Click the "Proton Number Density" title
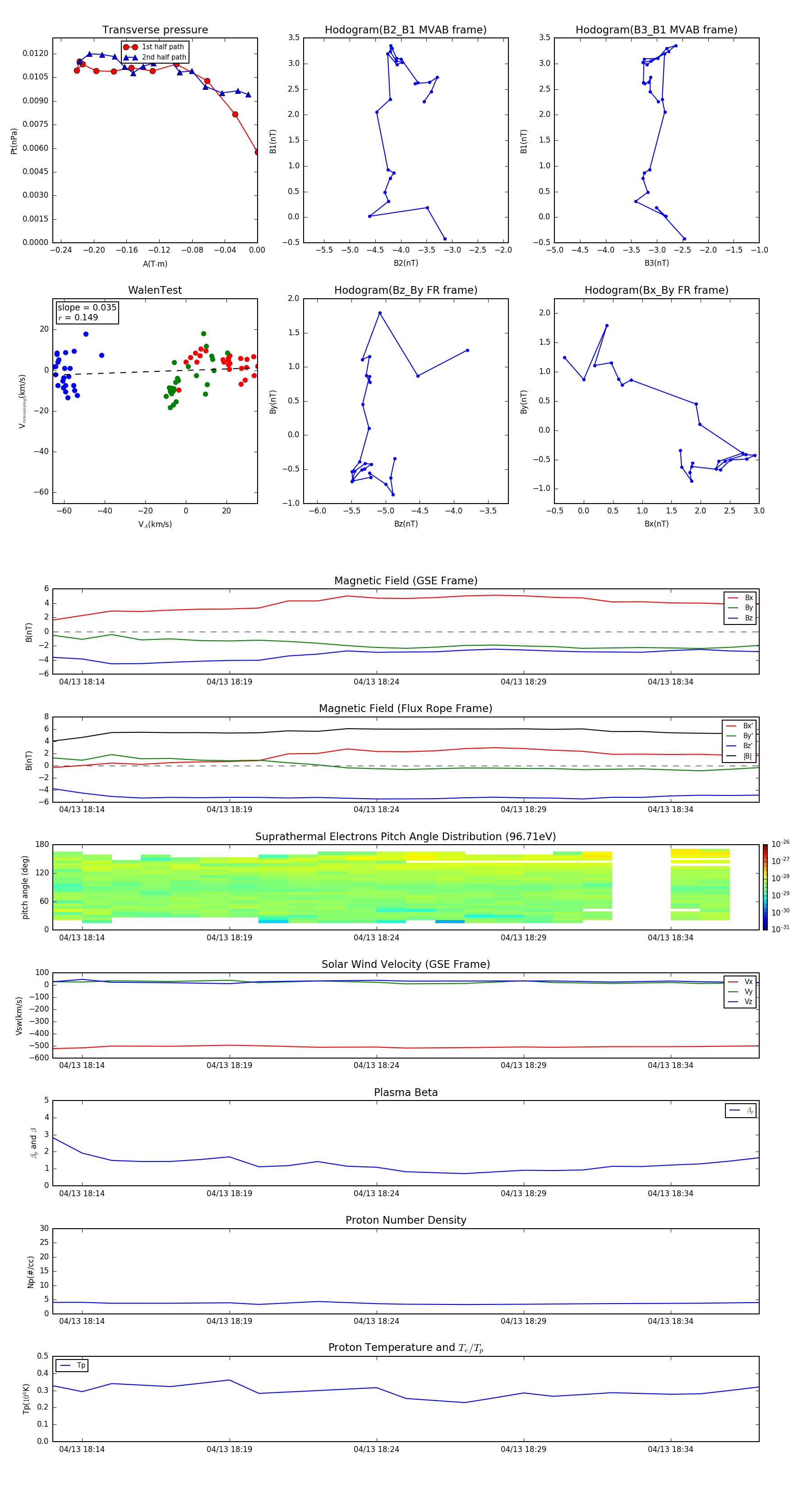 [406, 1221]
